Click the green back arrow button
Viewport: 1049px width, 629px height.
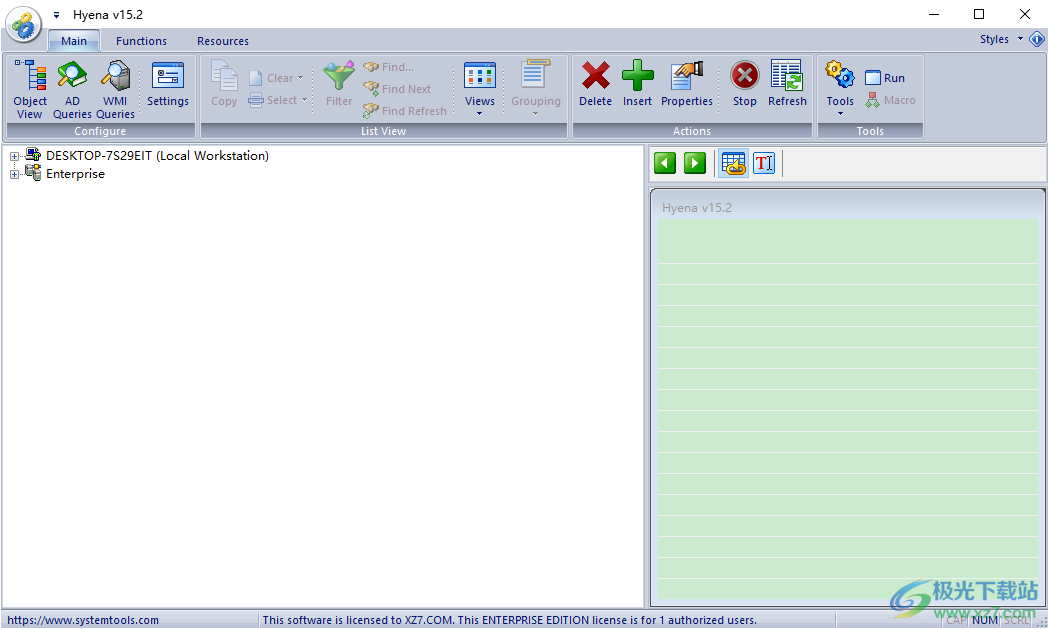coord(665,163)
